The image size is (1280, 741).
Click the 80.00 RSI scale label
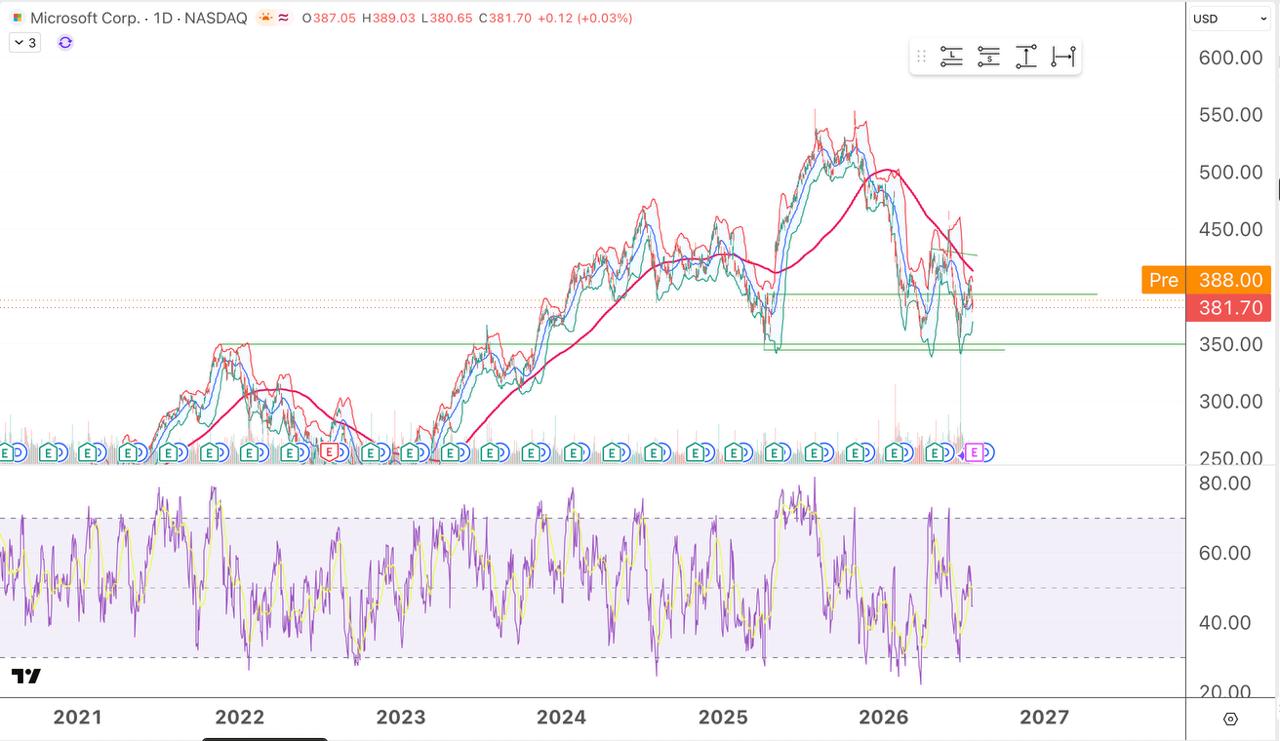1225,483
